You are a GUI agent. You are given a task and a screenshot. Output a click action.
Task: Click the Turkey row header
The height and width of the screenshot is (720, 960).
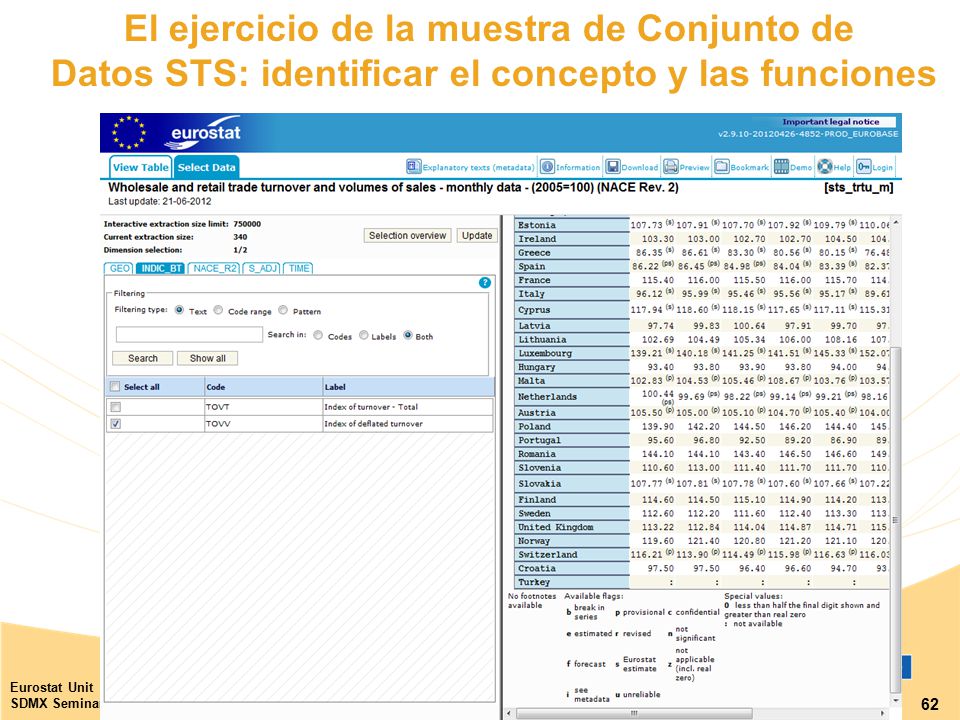(x=572, y=582)
